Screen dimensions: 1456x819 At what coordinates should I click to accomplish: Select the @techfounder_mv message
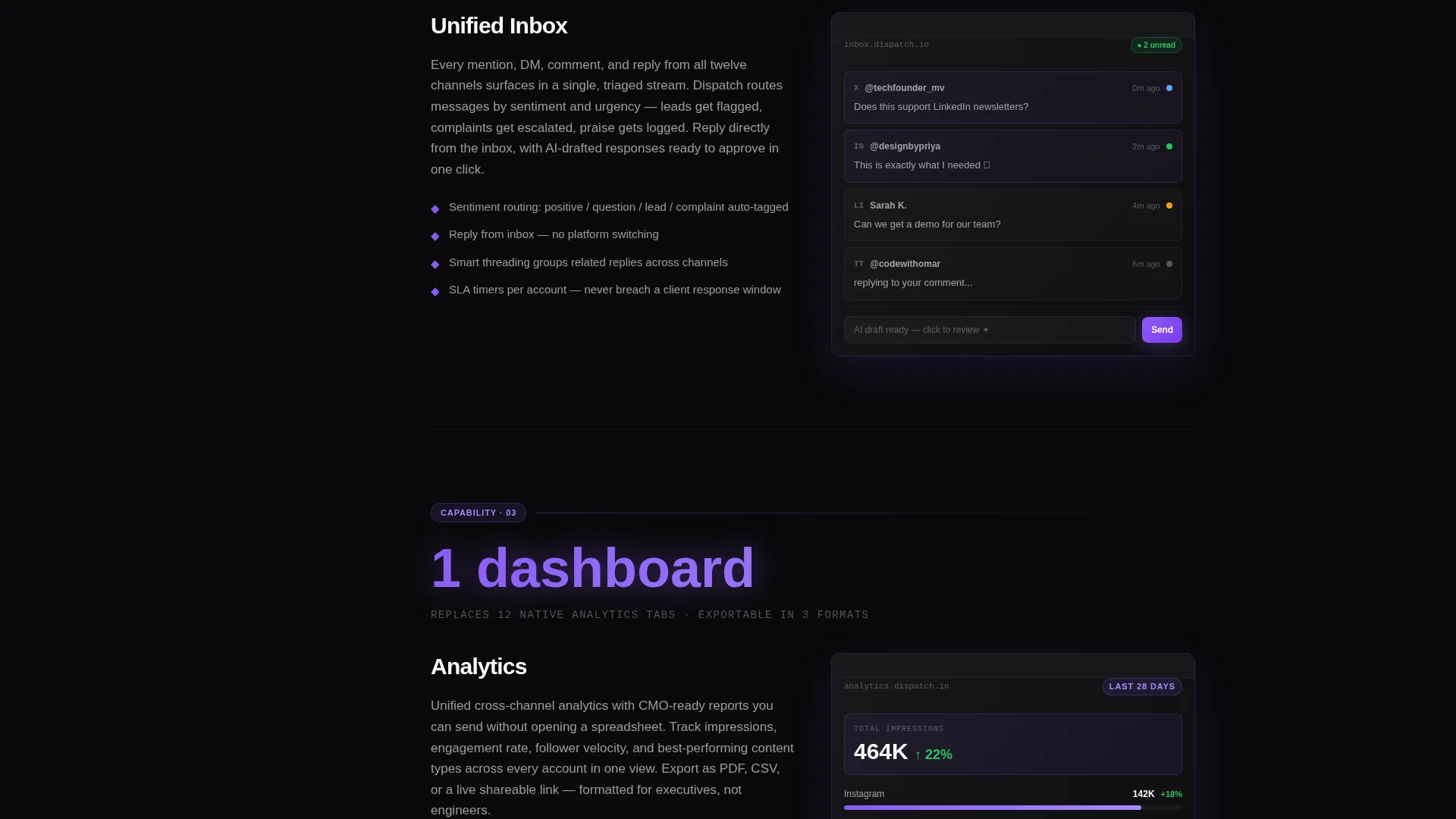coord(1012,97)
